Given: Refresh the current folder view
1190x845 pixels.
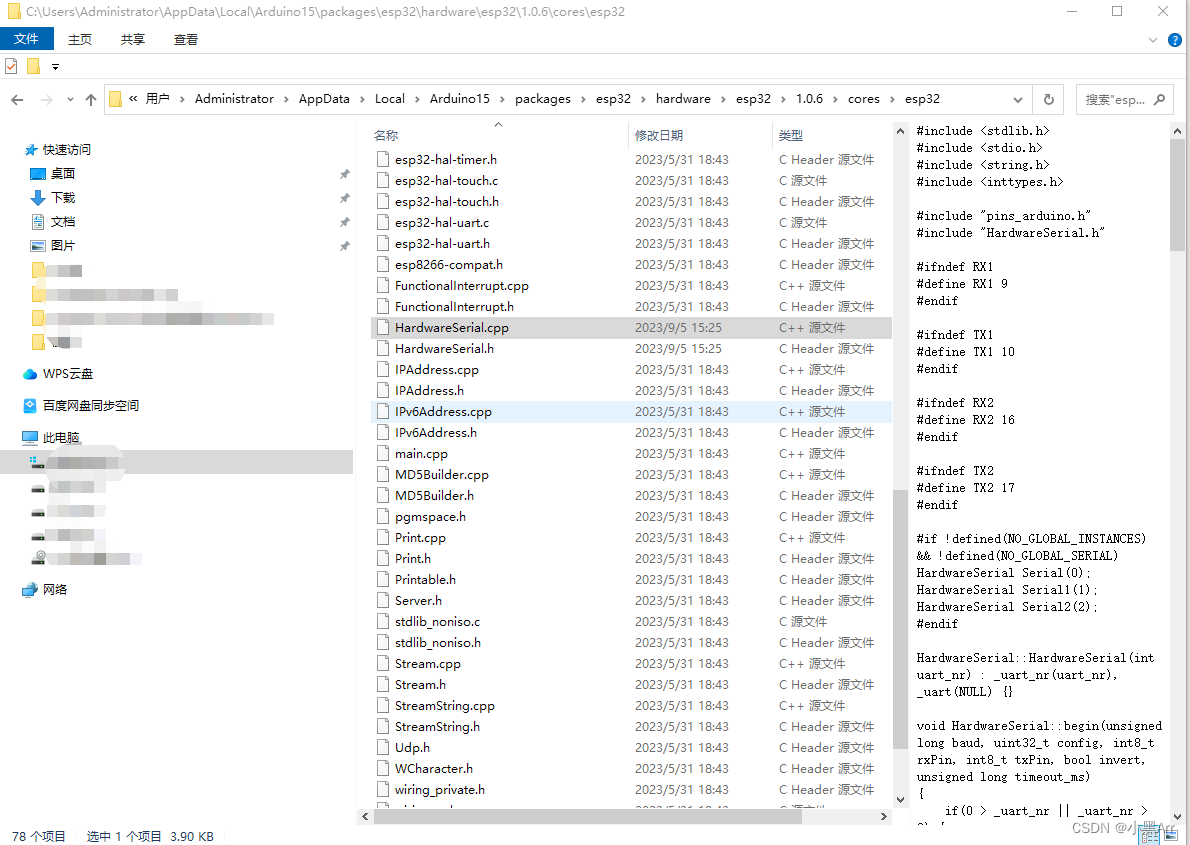Looking at the screenshot, I should tap(1049, 99).
